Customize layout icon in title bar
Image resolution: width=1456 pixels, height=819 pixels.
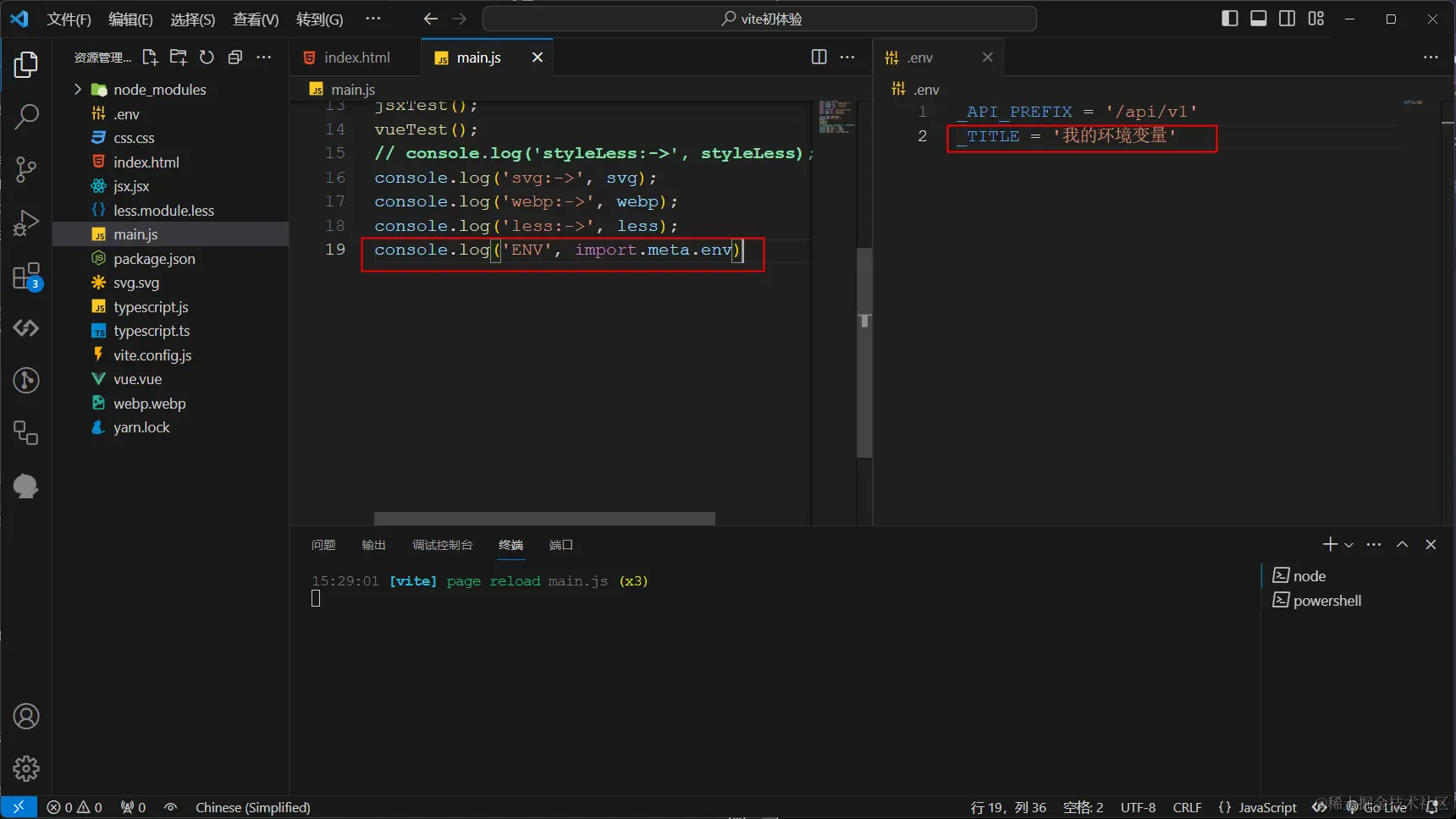[x=1315, y=19]
